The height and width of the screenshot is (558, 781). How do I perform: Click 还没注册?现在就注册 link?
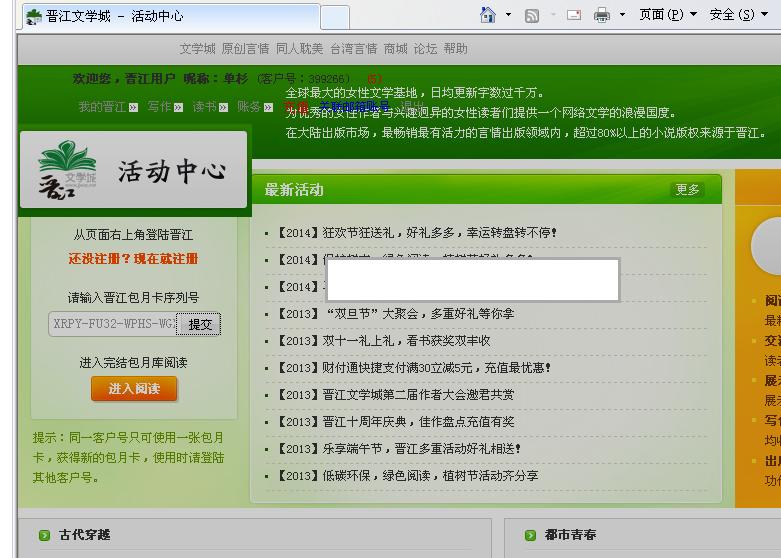(133, 259)
